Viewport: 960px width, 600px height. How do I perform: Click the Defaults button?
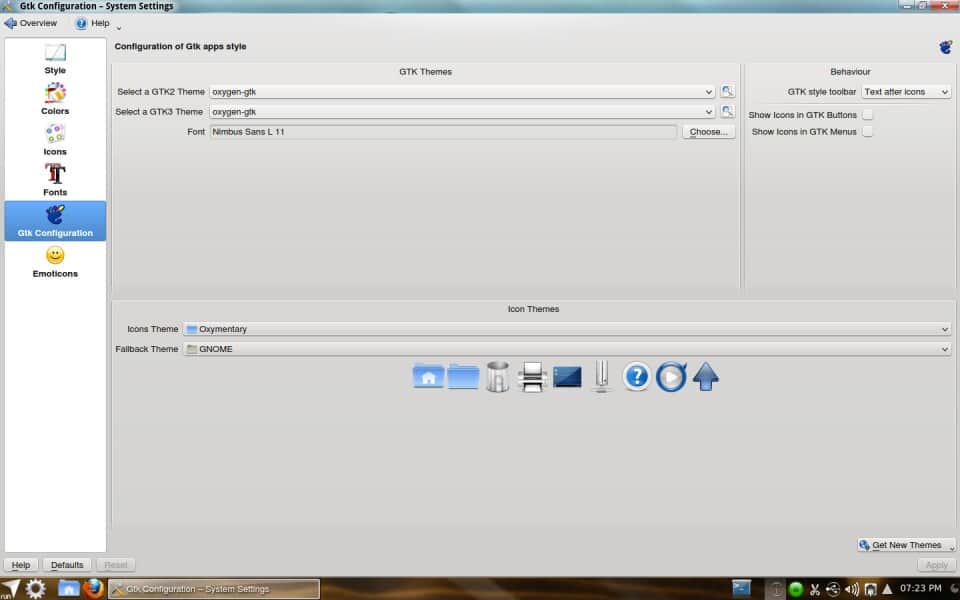pos(67,564)
